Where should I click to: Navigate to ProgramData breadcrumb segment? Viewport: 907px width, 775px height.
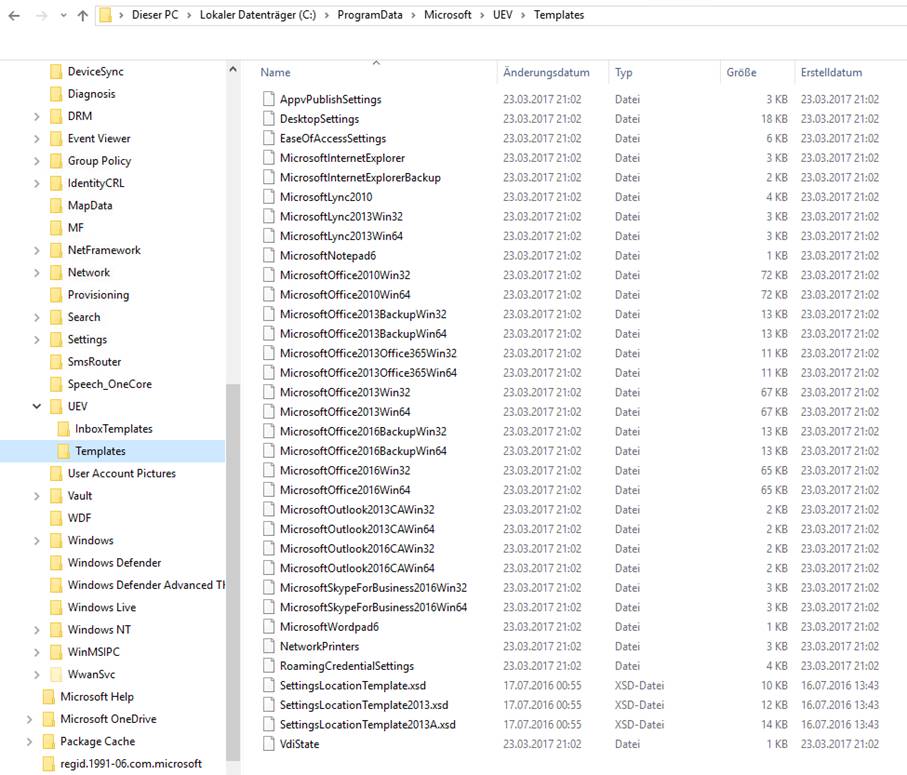[x=370, y=15]
